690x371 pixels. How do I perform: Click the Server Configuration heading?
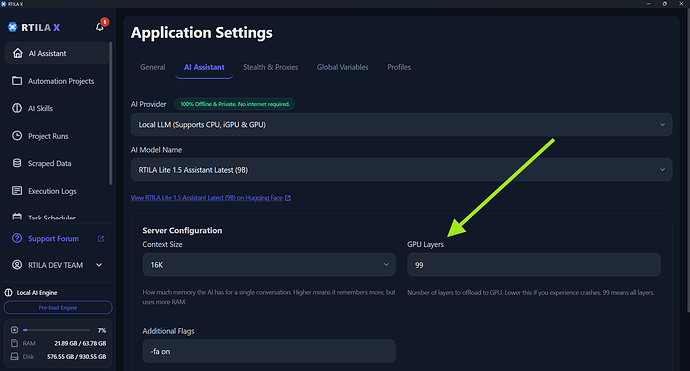click(182, 231)
